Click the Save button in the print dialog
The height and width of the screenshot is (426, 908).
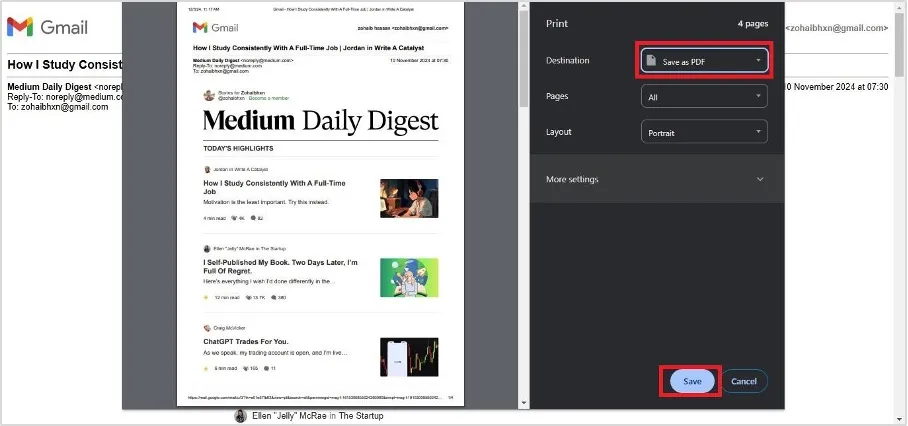(x=691, y=381)
